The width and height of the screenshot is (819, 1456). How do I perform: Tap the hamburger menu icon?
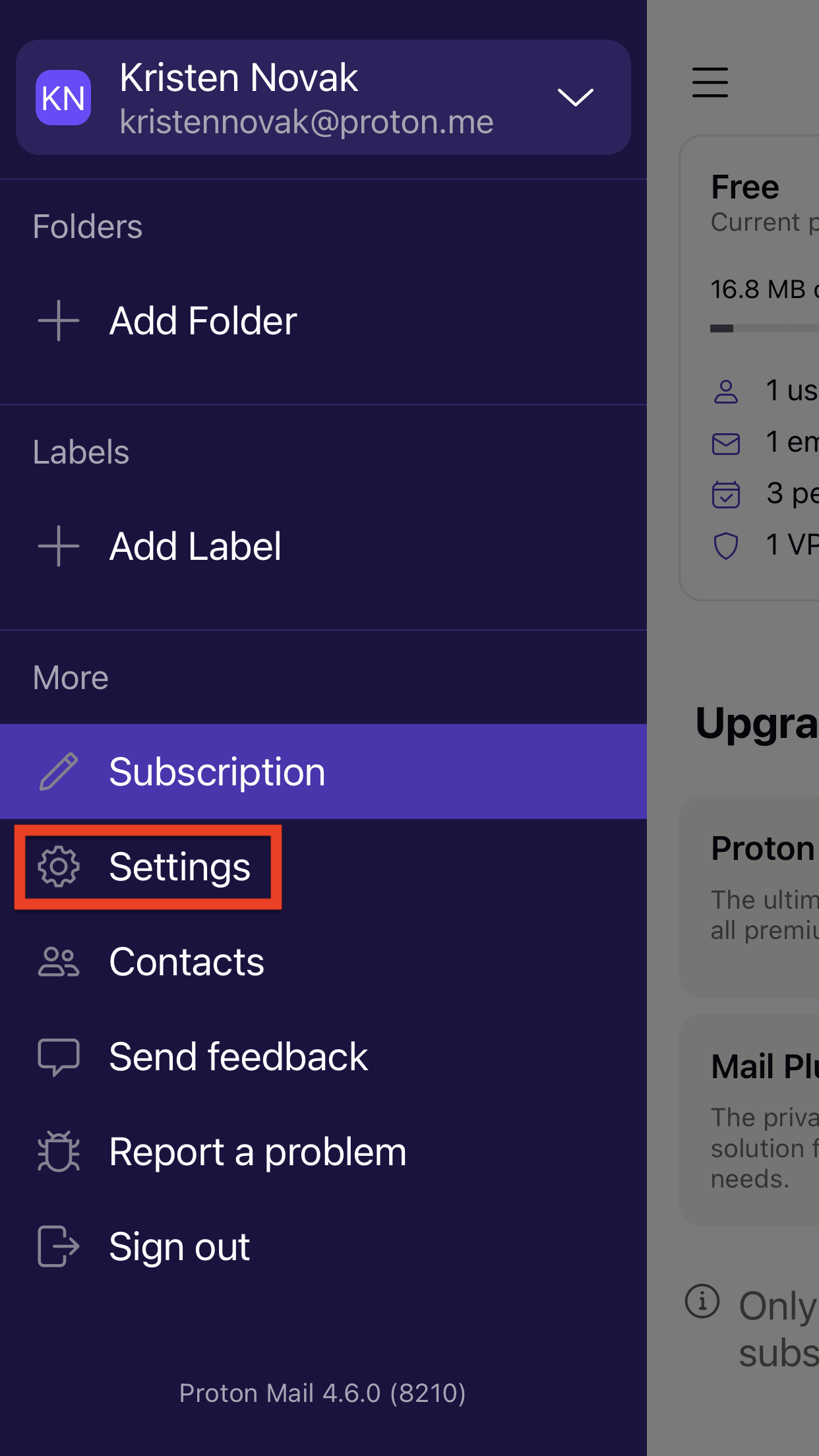click(x=710, y=82)
